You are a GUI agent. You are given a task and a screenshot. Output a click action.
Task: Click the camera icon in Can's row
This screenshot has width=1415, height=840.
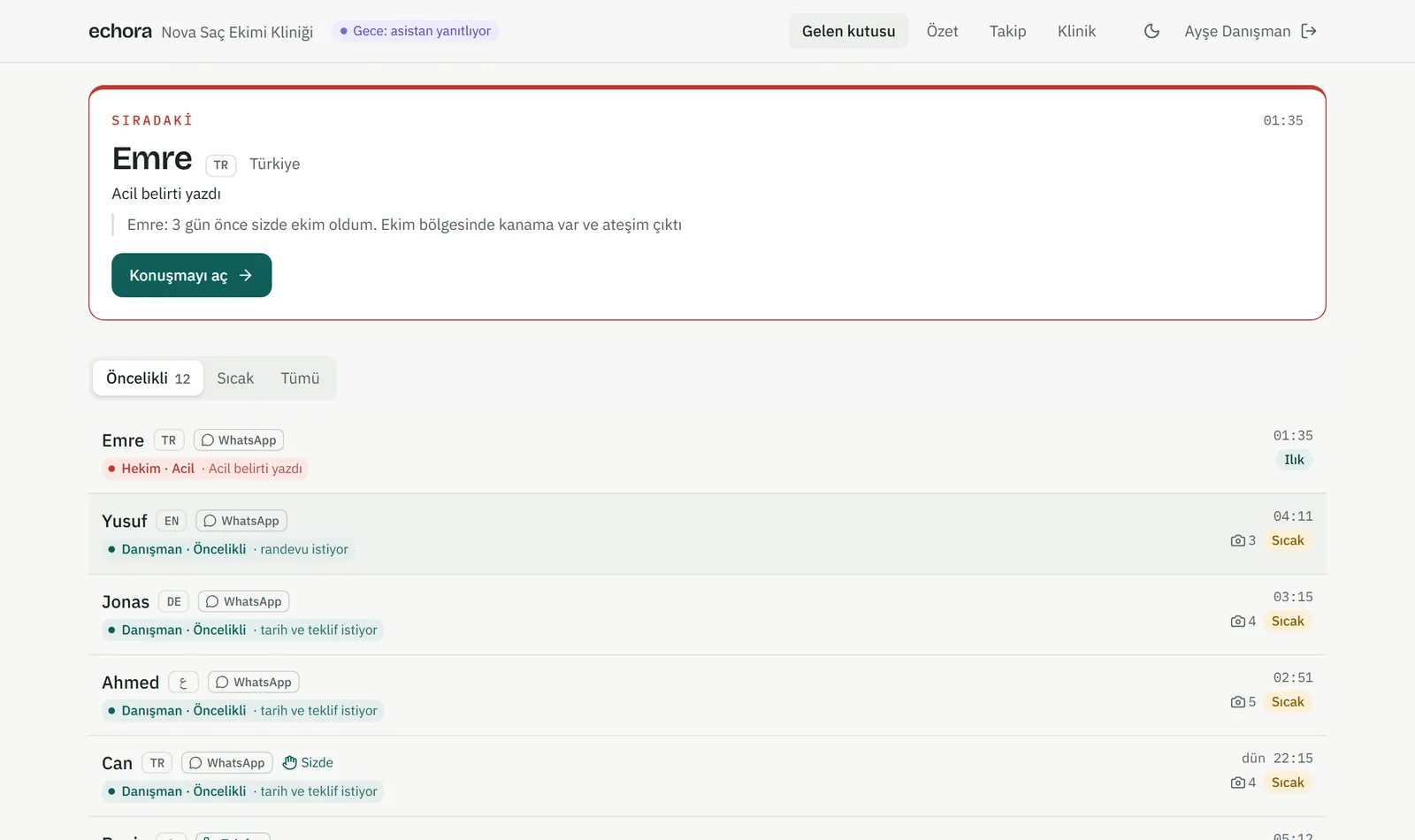pos(1238,783)
